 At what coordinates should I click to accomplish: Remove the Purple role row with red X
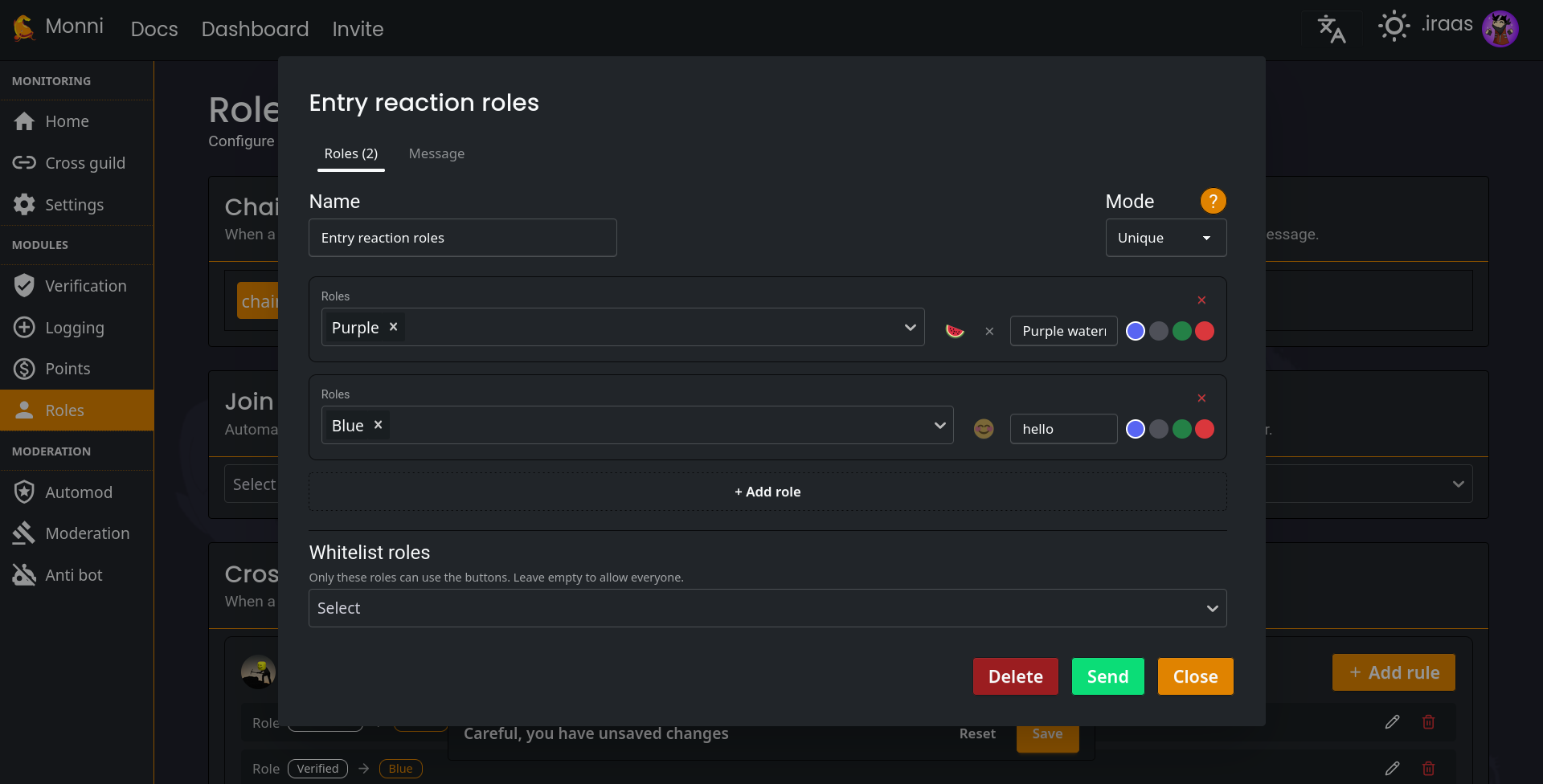(1201, 300)
